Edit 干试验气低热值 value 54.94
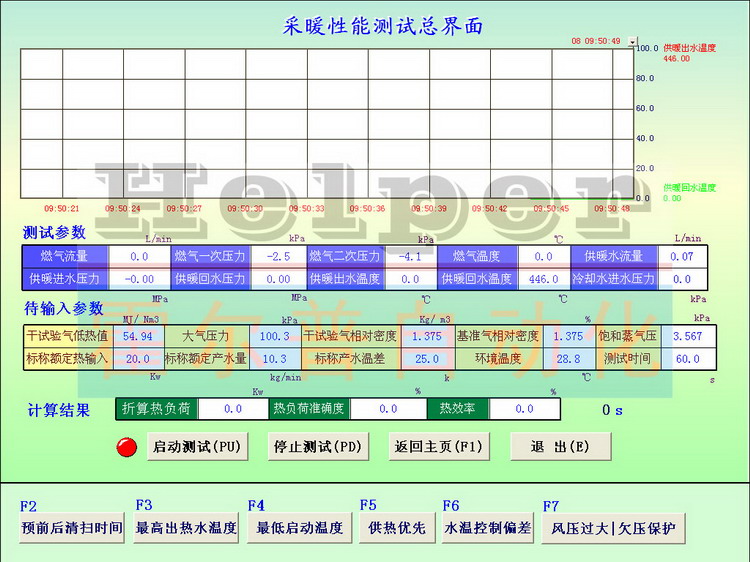This screenshot has width=750, height=562. tap(138, 336)
